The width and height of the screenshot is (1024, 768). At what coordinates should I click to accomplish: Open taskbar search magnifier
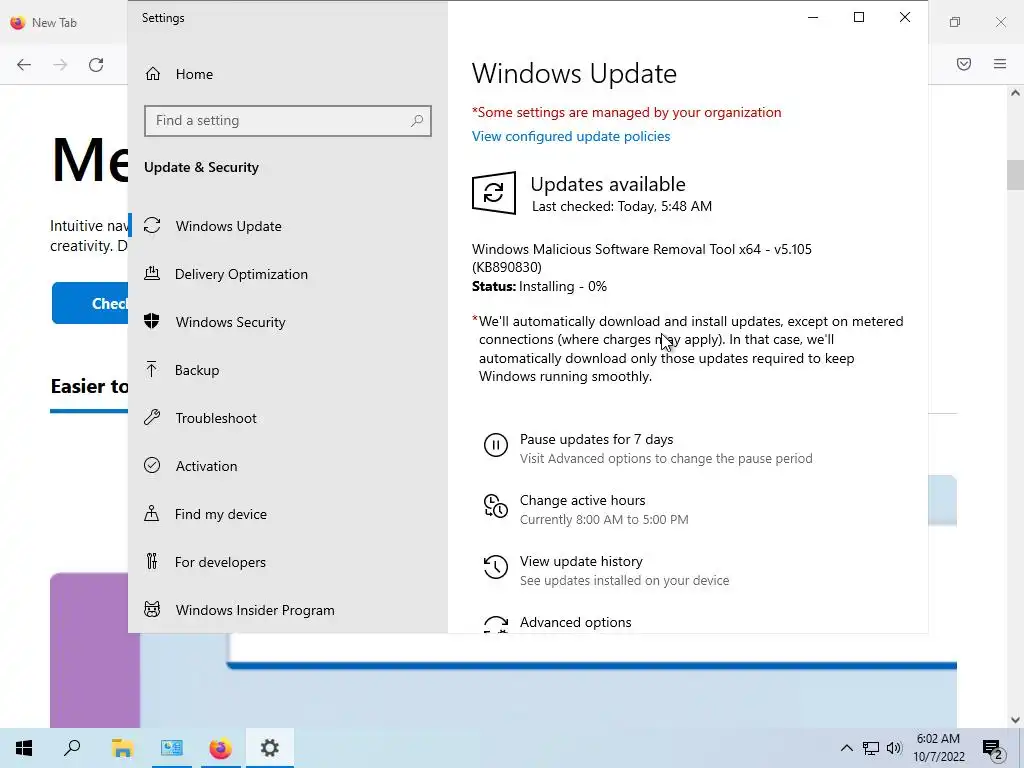pos(72,748)
